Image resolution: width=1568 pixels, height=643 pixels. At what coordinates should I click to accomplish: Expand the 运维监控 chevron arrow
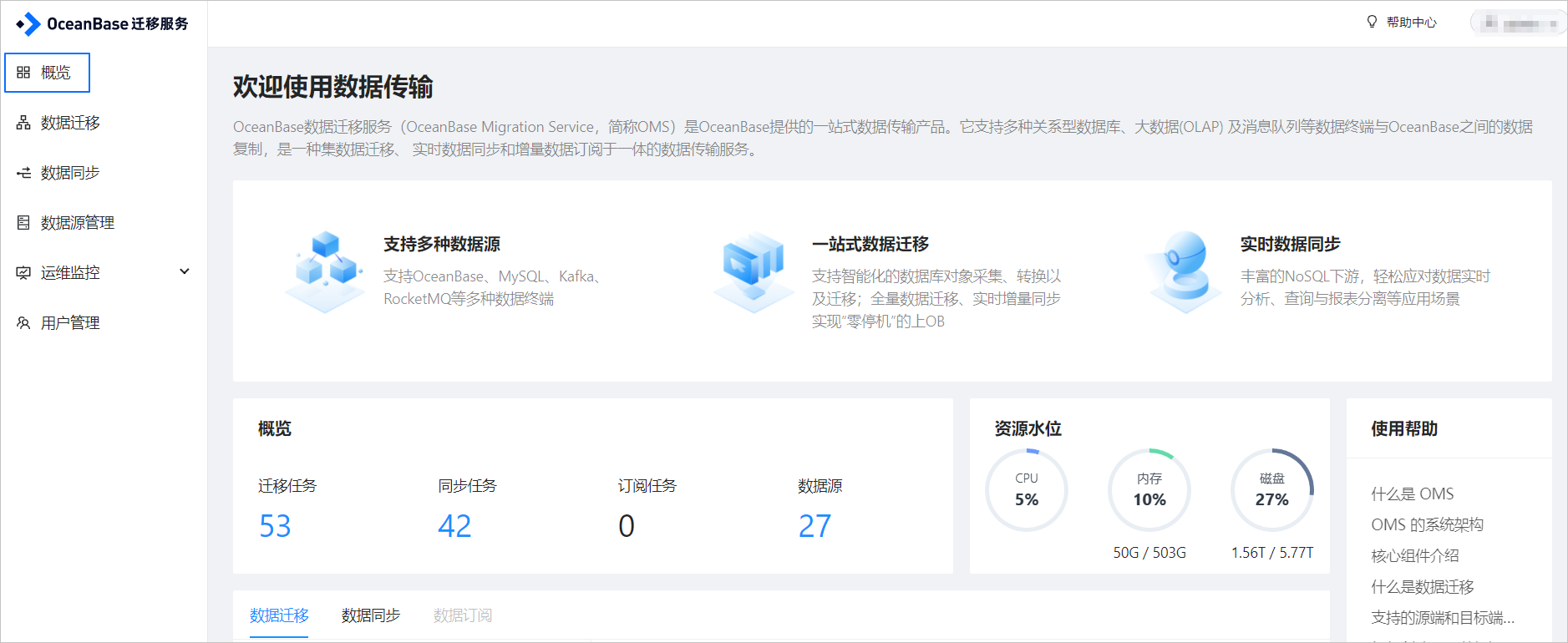point(185,272)
